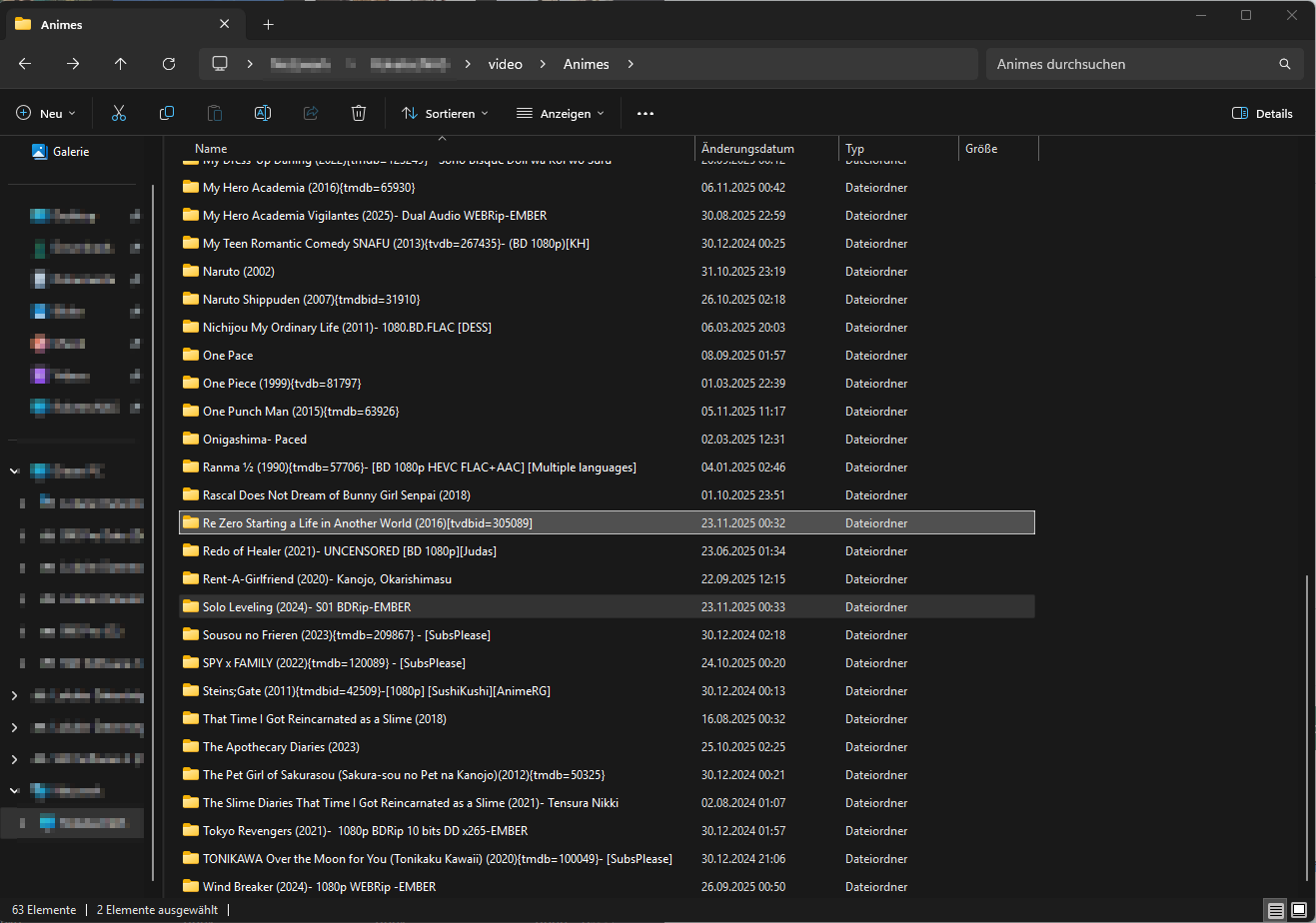Expand the Neu dropdown menu

[x=46, y=114]
